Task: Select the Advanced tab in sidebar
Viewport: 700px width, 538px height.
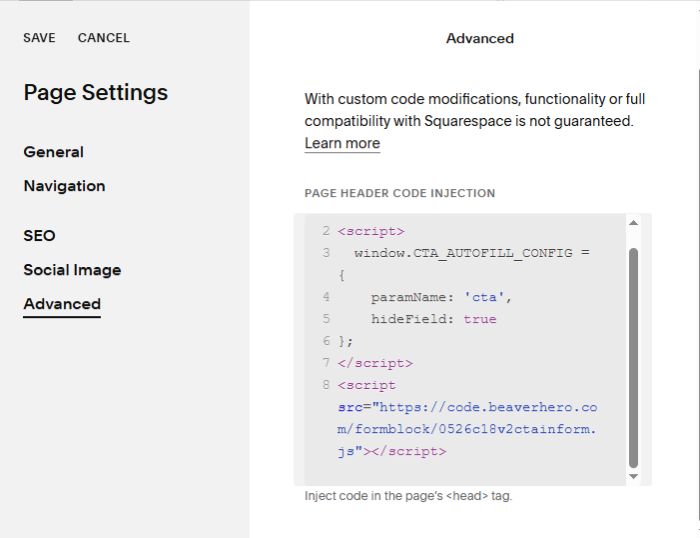Action: pyautogui.click(x=62, y=304)
